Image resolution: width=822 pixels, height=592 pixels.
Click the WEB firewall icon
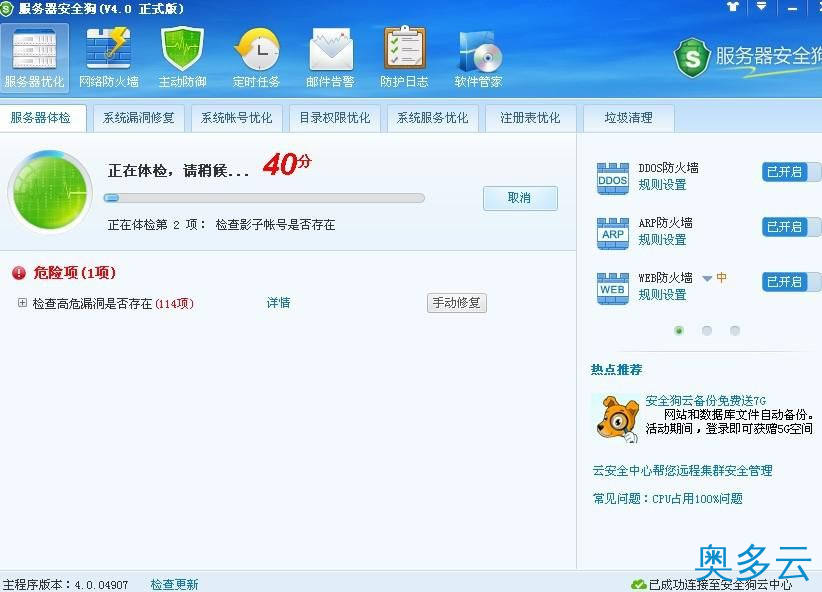click(x=612, y=288)
